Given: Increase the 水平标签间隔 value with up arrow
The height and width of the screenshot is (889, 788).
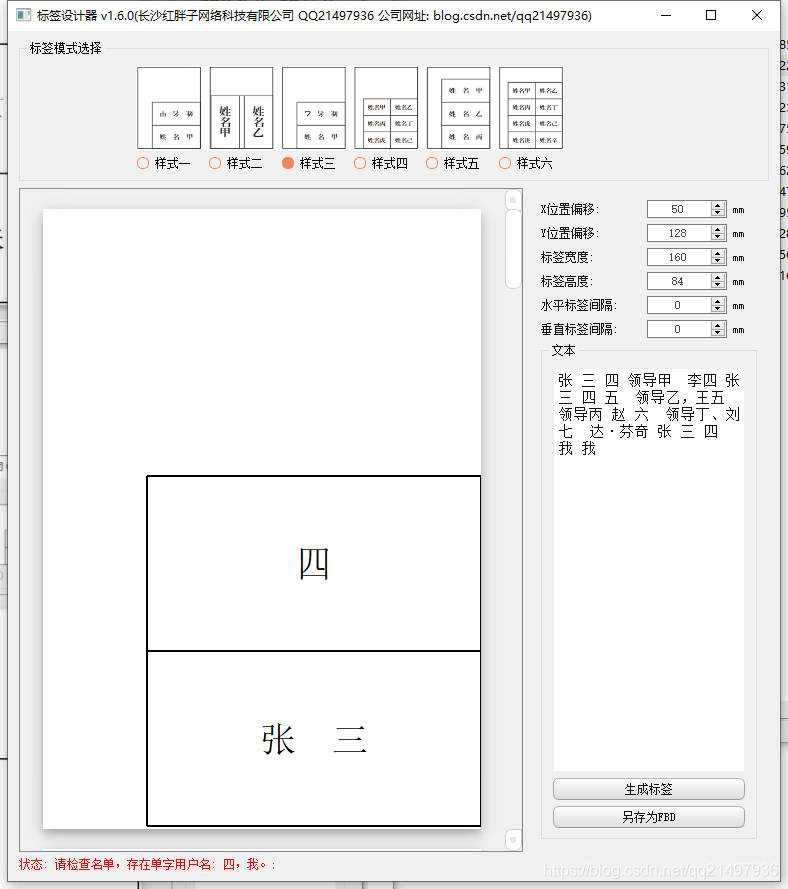Looking at the screenshot, I should [718, 301].
